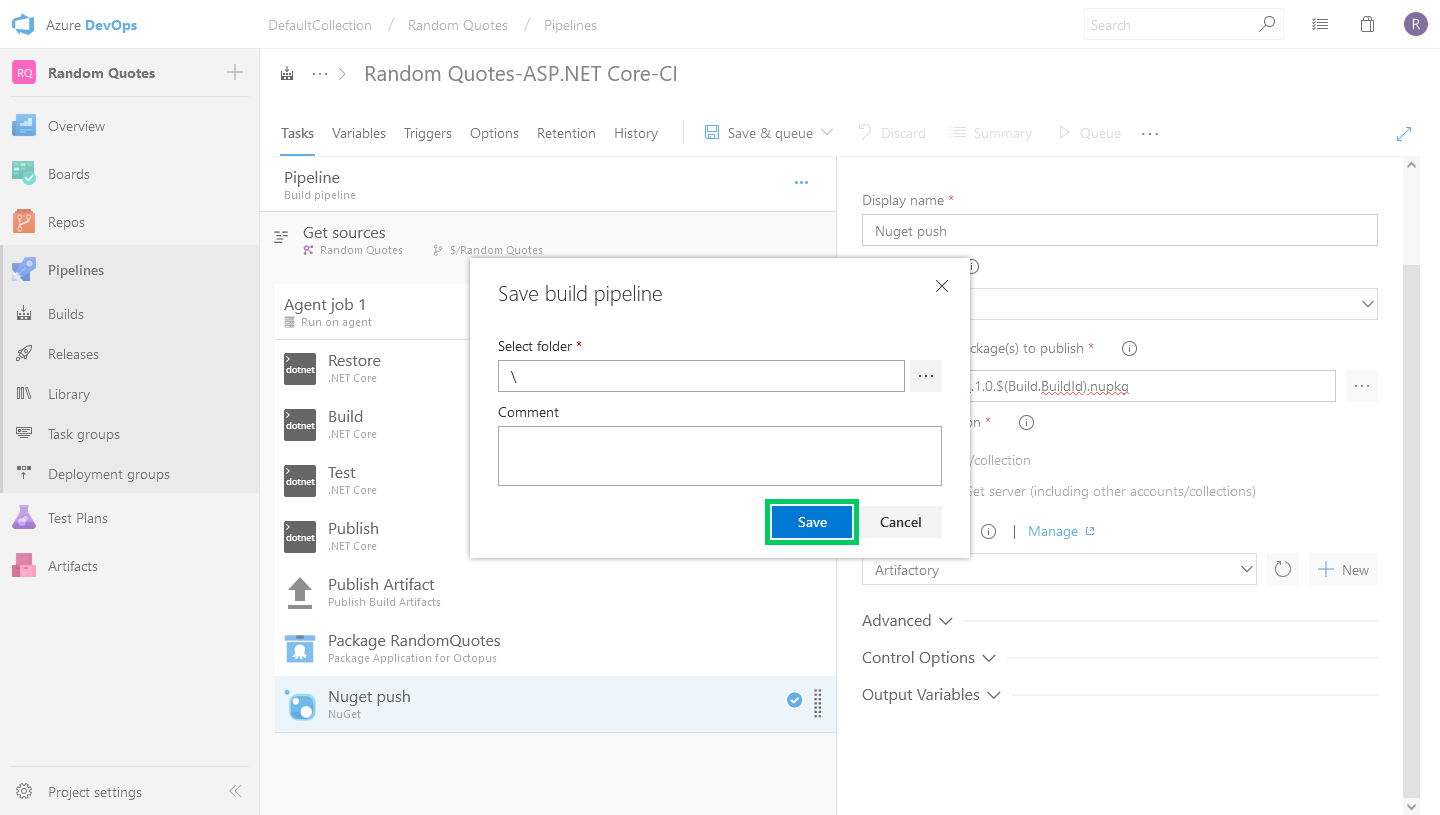Click Save in Save build pipeline dialog

812,522
